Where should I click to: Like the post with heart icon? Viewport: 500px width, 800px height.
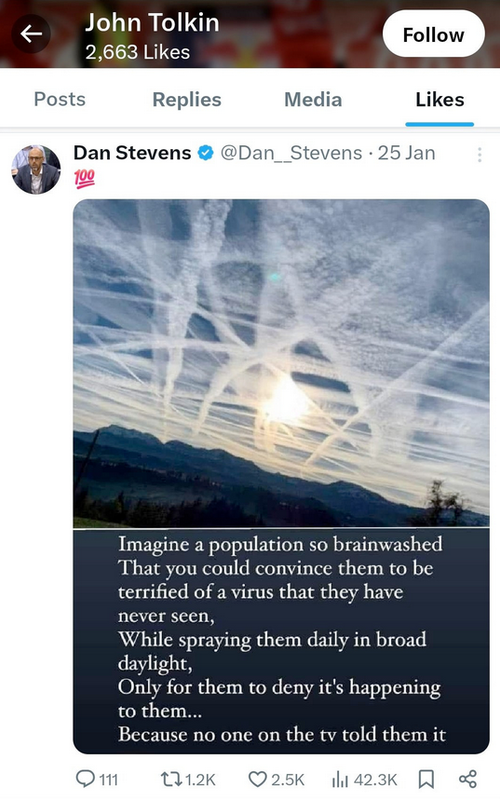[258, 779]
